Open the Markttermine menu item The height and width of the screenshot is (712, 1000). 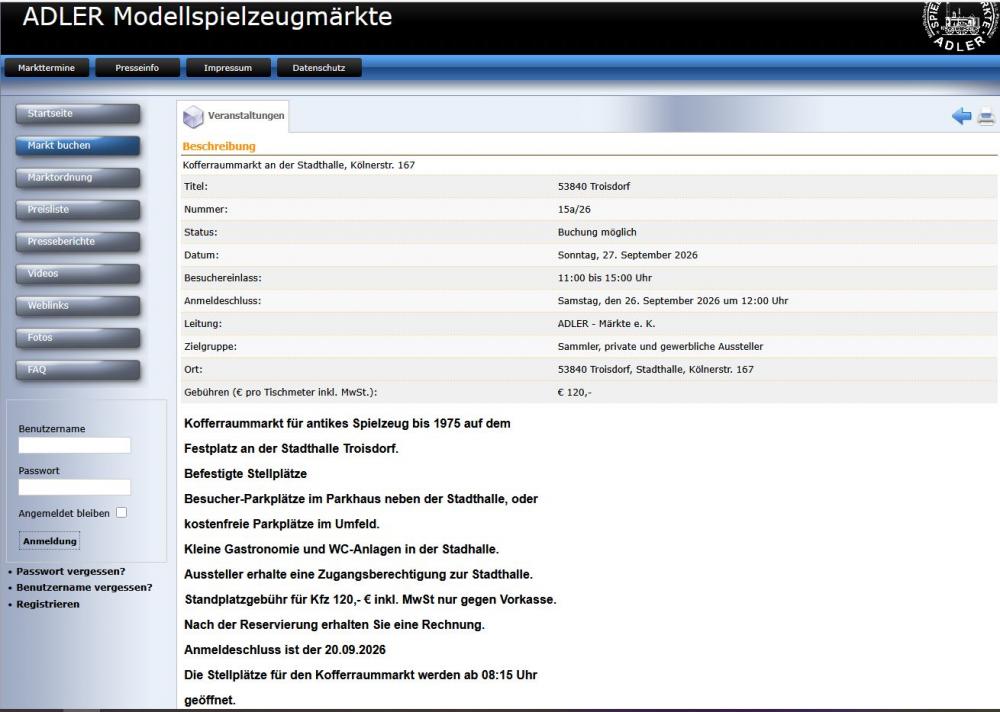[x=47, y=68]
